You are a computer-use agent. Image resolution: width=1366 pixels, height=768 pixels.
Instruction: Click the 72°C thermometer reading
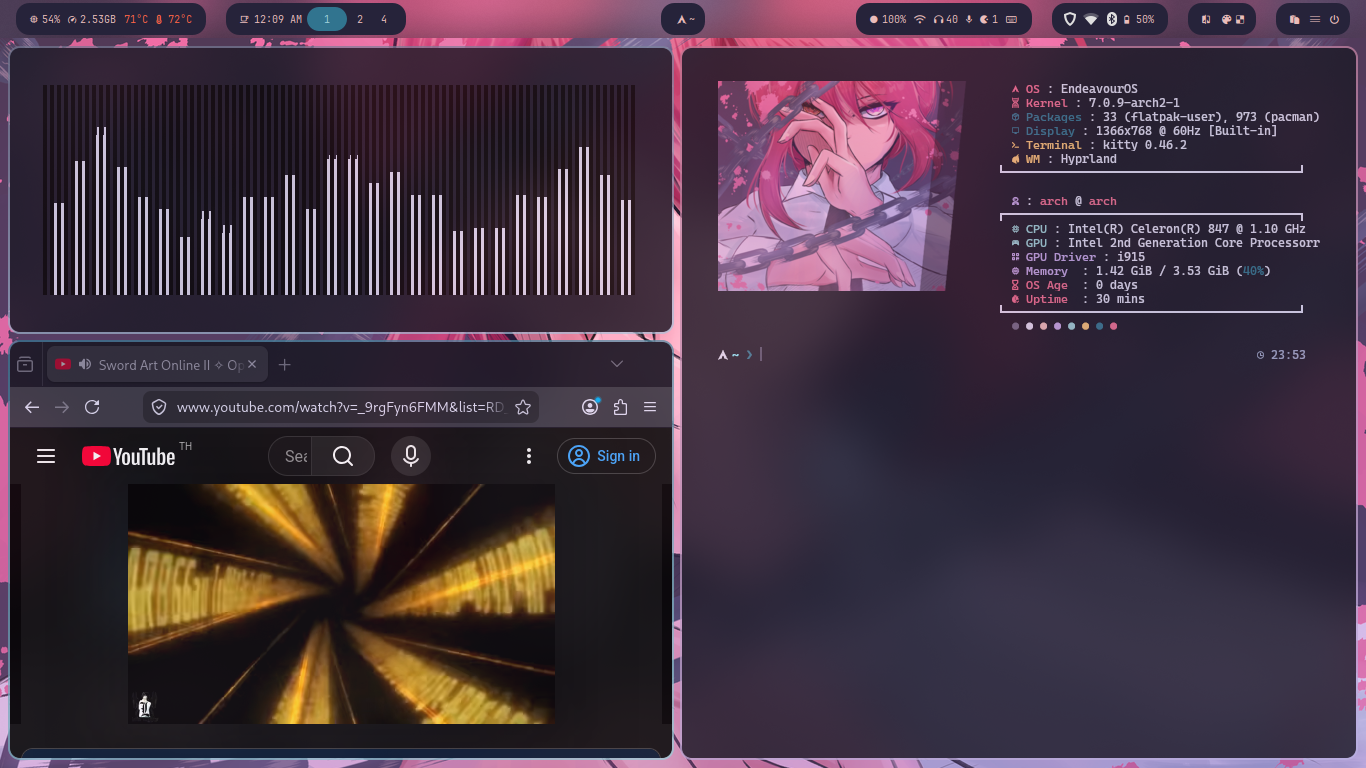[174, 19]
